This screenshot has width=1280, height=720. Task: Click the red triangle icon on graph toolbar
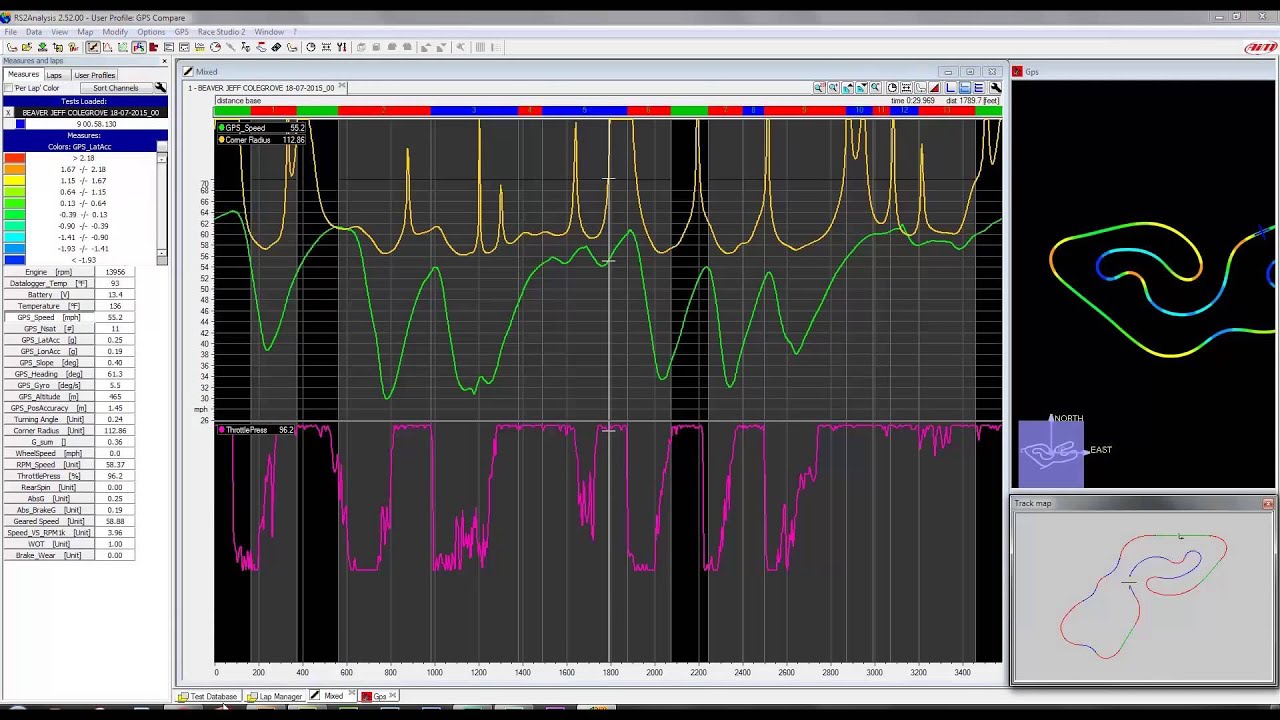tap(934, 88)
